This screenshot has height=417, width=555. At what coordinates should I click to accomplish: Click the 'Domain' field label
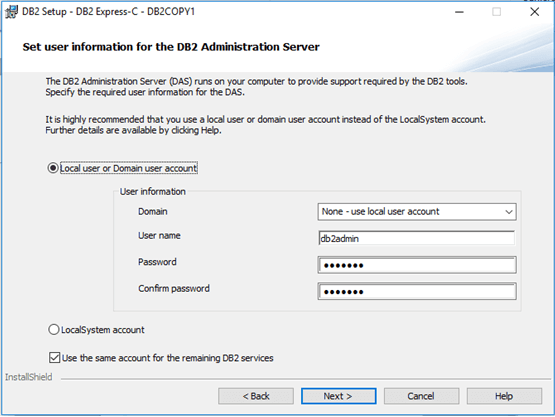pos(153,211)
